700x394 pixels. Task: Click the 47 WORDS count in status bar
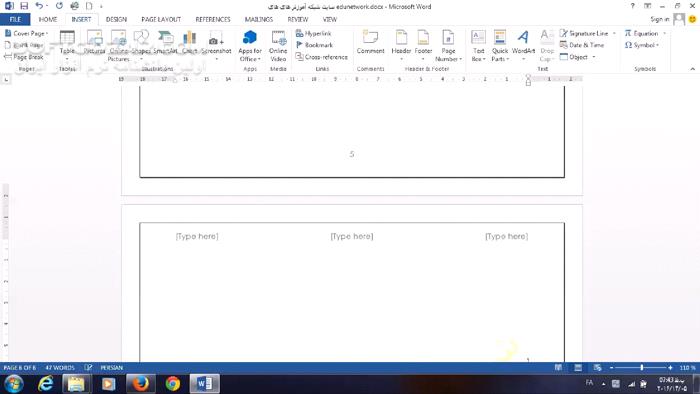pos(60,368)
